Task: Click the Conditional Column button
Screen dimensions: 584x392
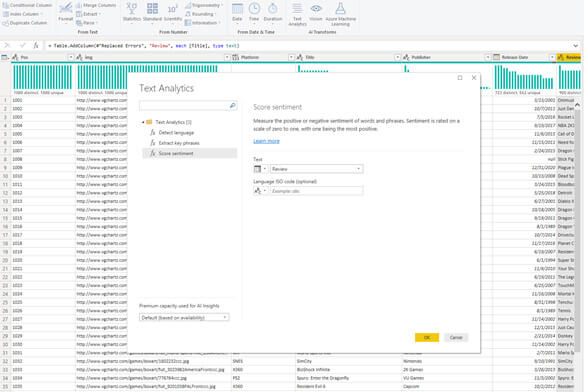Action: click(x=27, y=5)
